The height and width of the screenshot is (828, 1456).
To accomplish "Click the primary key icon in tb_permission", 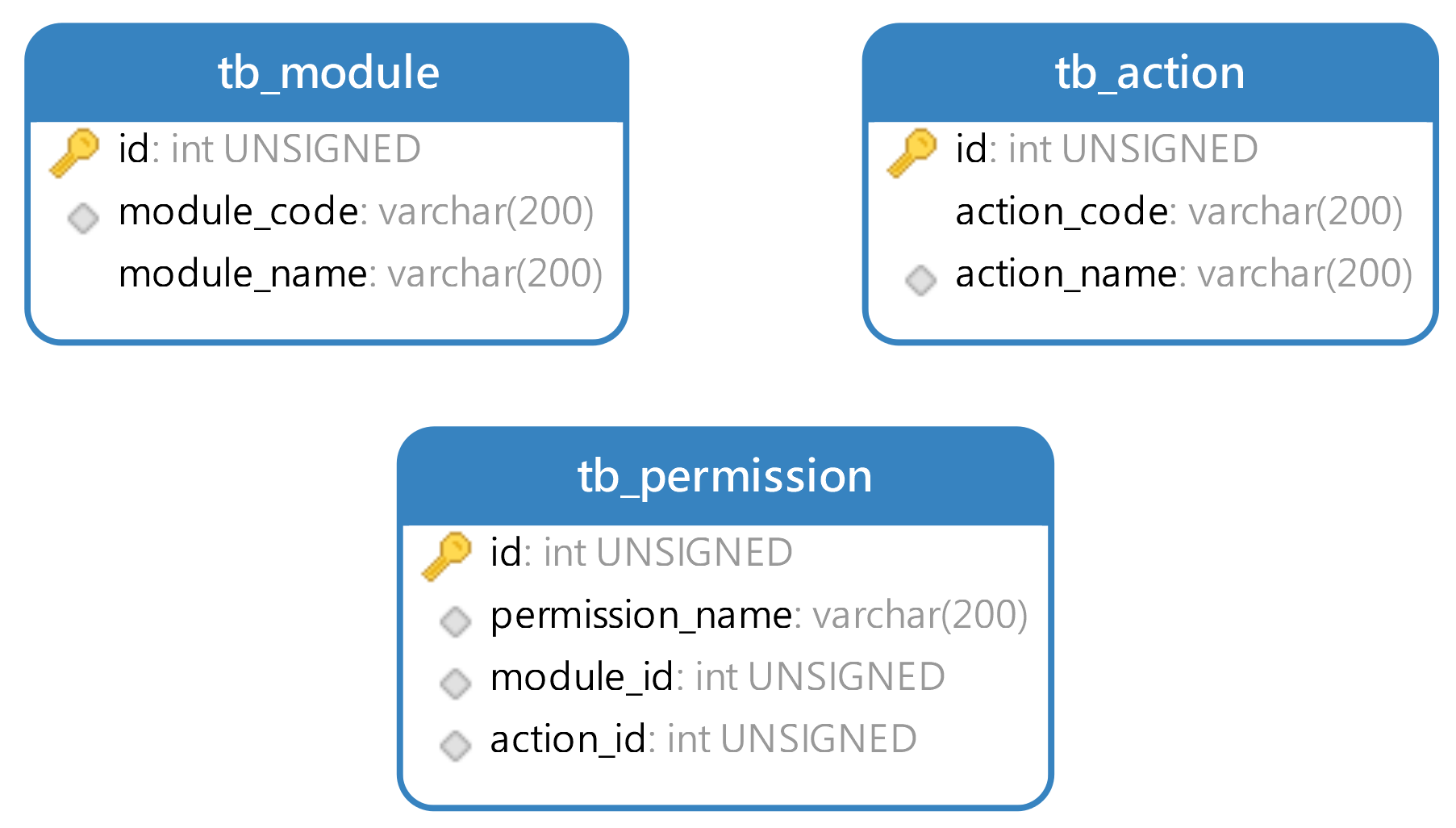I will [x=446, y=555].
